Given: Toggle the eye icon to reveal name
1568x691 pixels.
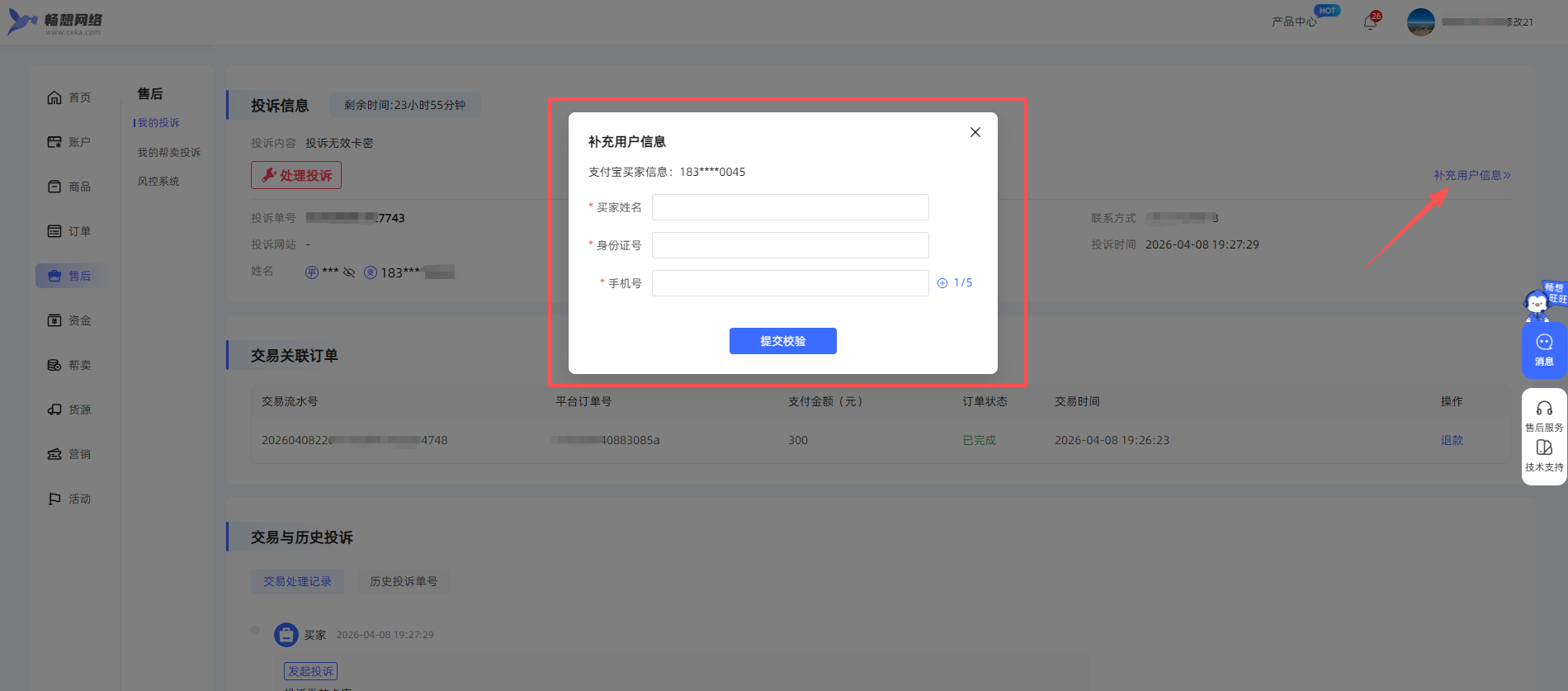Looking at the screenshot, I should (349, 272).
